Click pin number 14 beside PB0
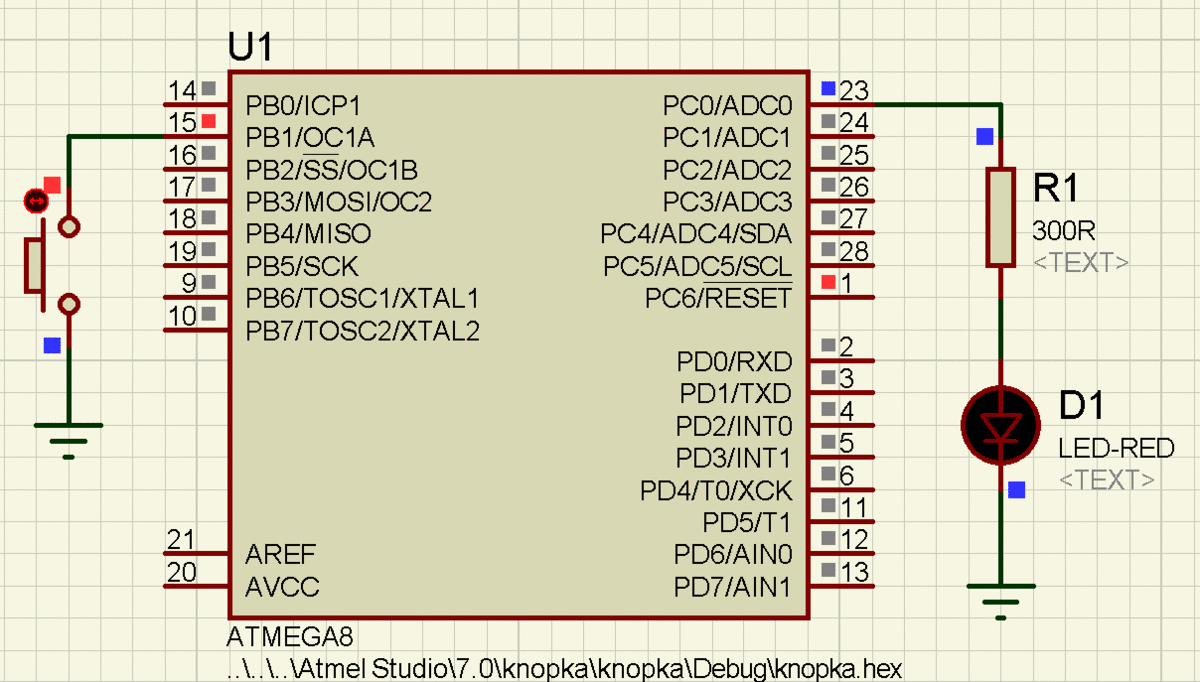The image size is (1200, 682). click(x=182, y=91)
